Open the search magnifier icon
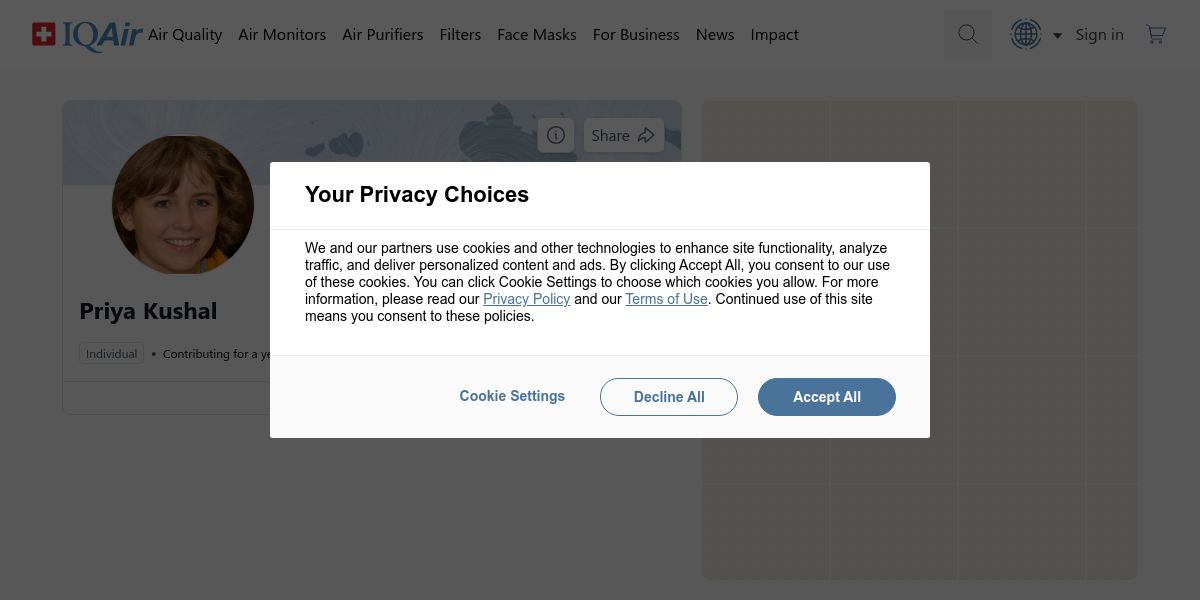 (x=967, y=34)
